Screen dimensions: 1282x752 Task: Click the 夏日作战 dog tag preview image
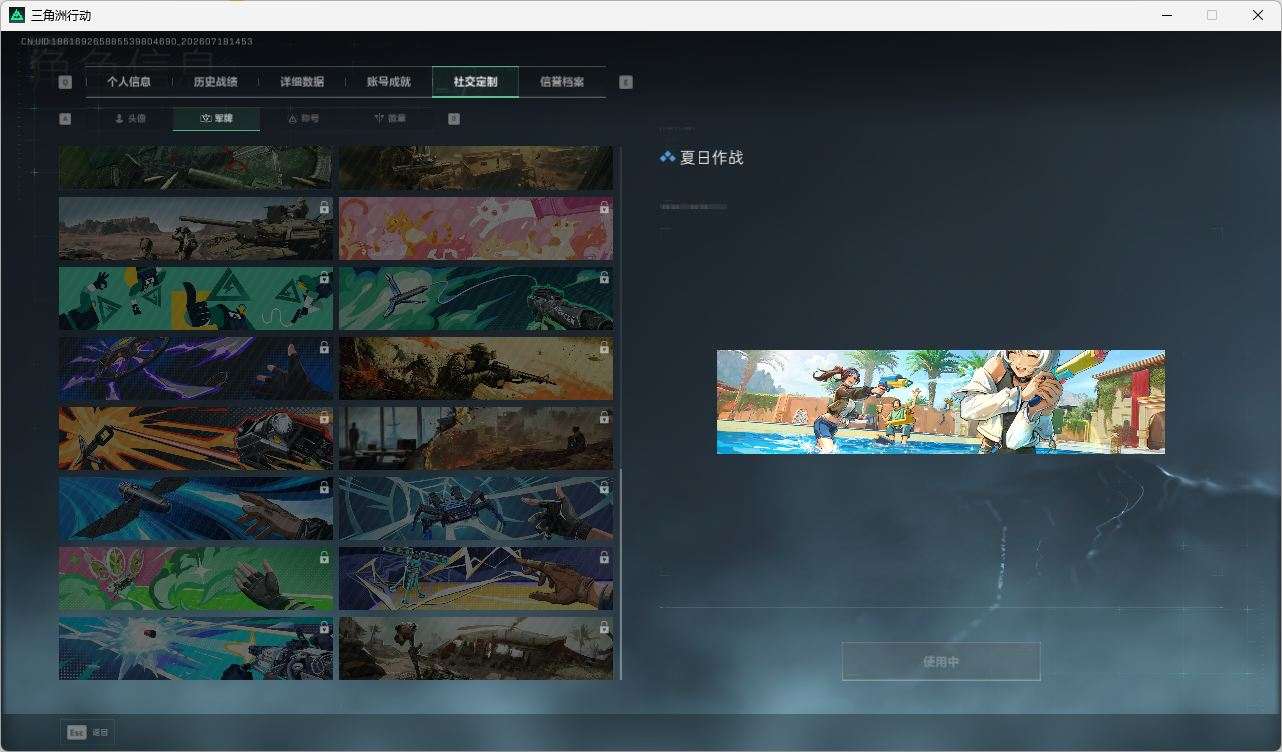click(x=941, y=402)
